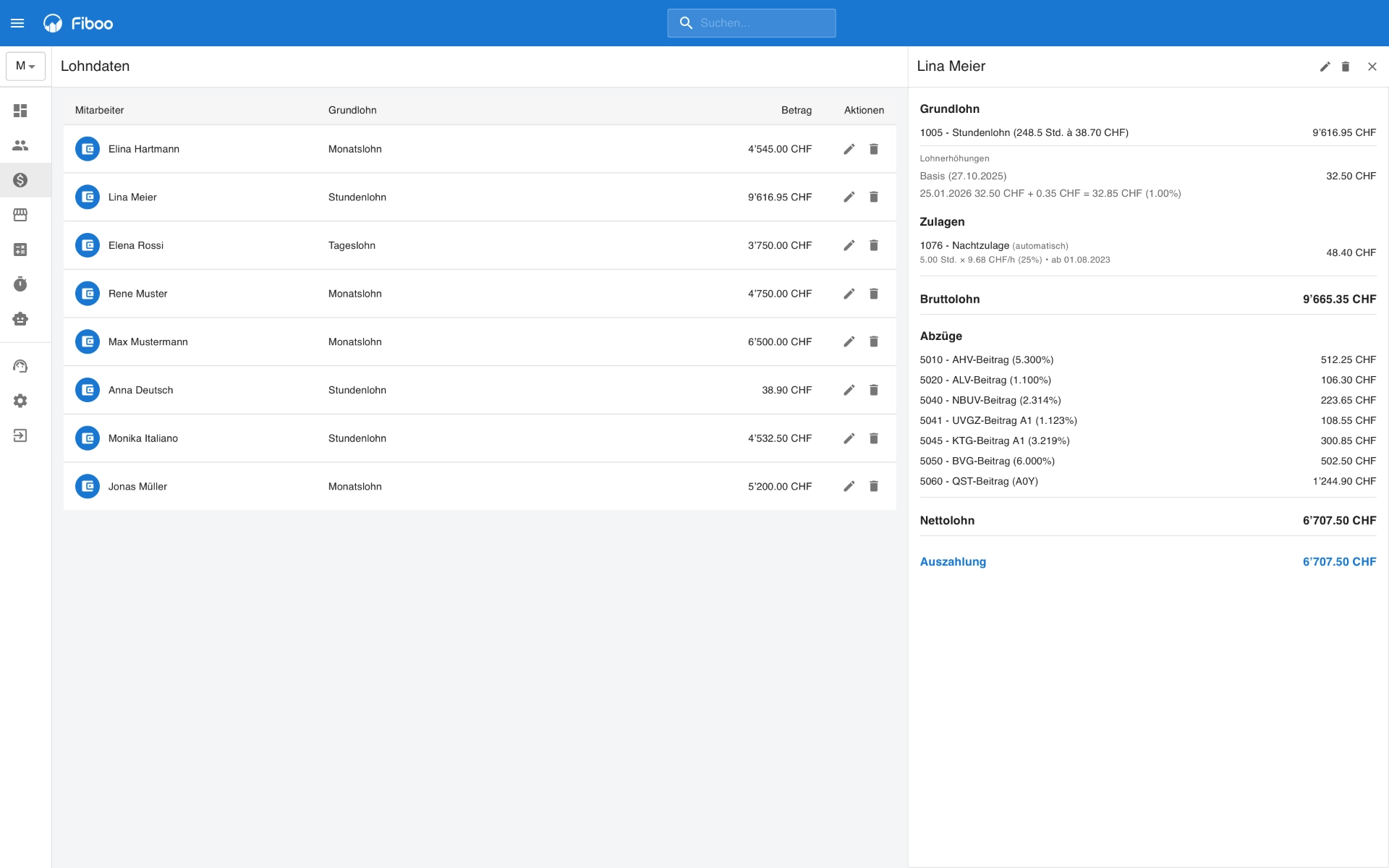
Task: Delete Lina Meier from detail panel header
Action: pos(1346,67)
